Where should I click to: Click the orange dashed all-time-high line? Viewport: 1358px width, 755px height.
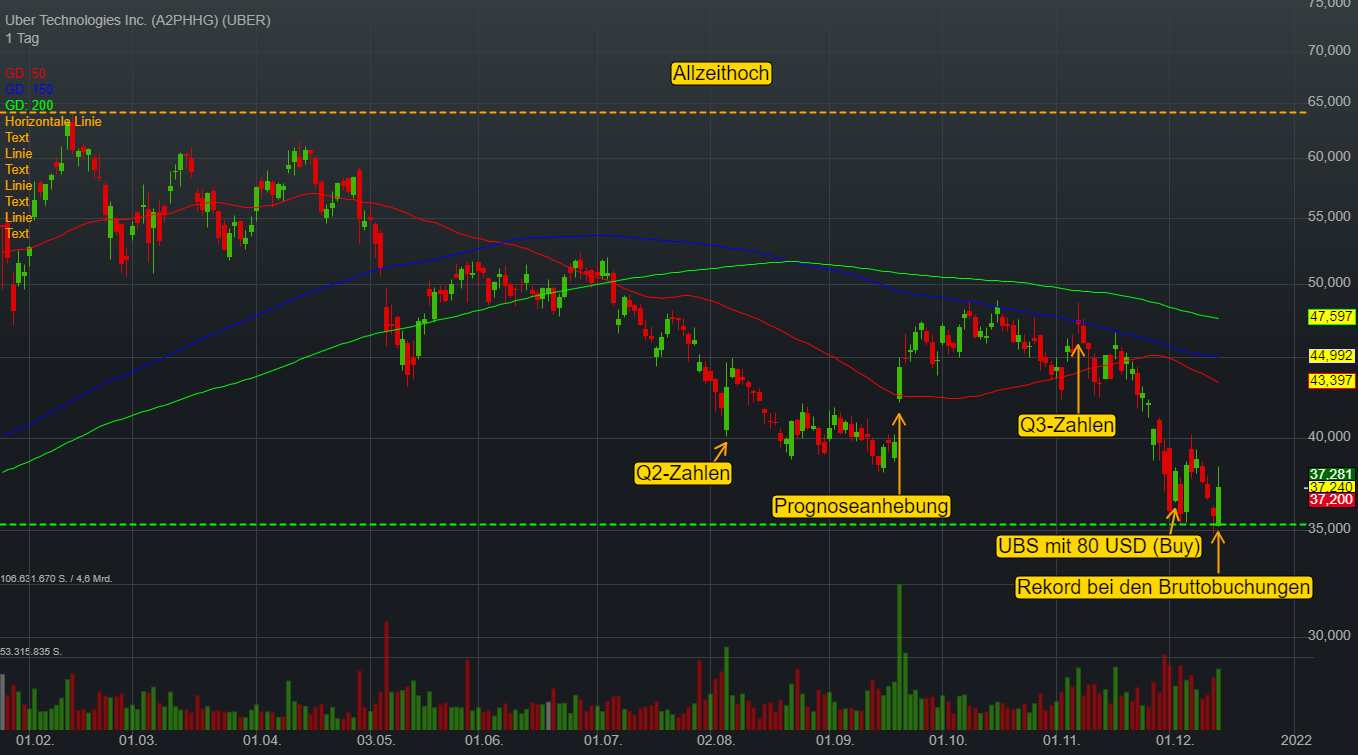pyautogui.click(x=653, y=112)
